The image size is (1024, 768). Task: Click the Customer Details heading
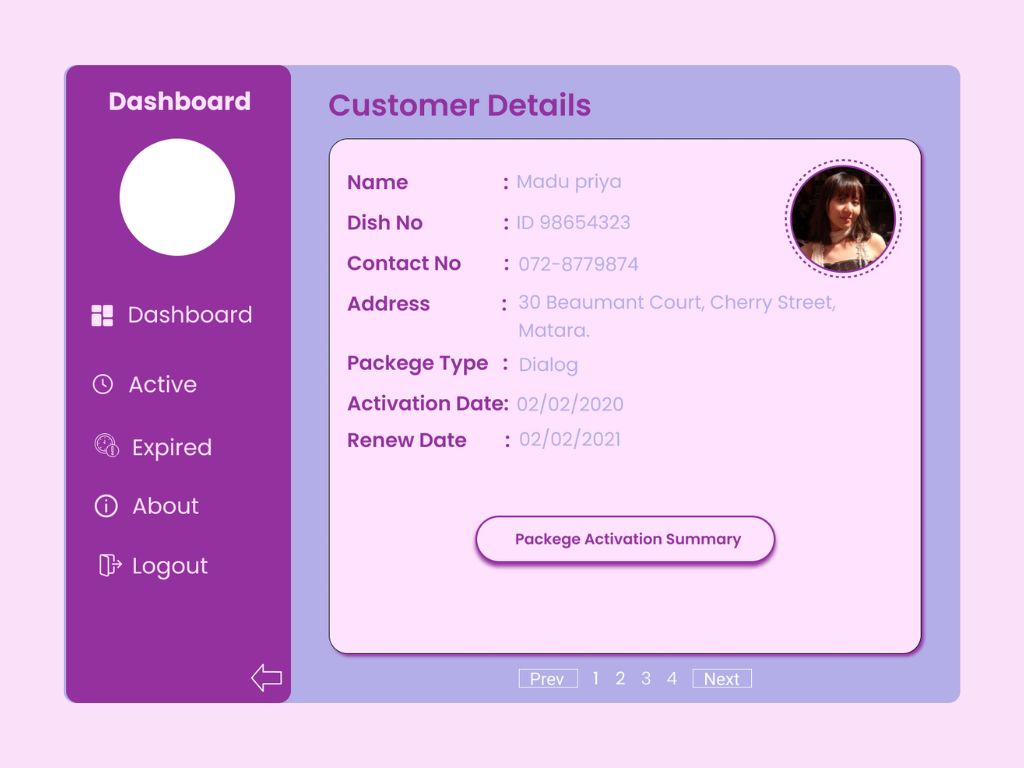tap(460, 105)
